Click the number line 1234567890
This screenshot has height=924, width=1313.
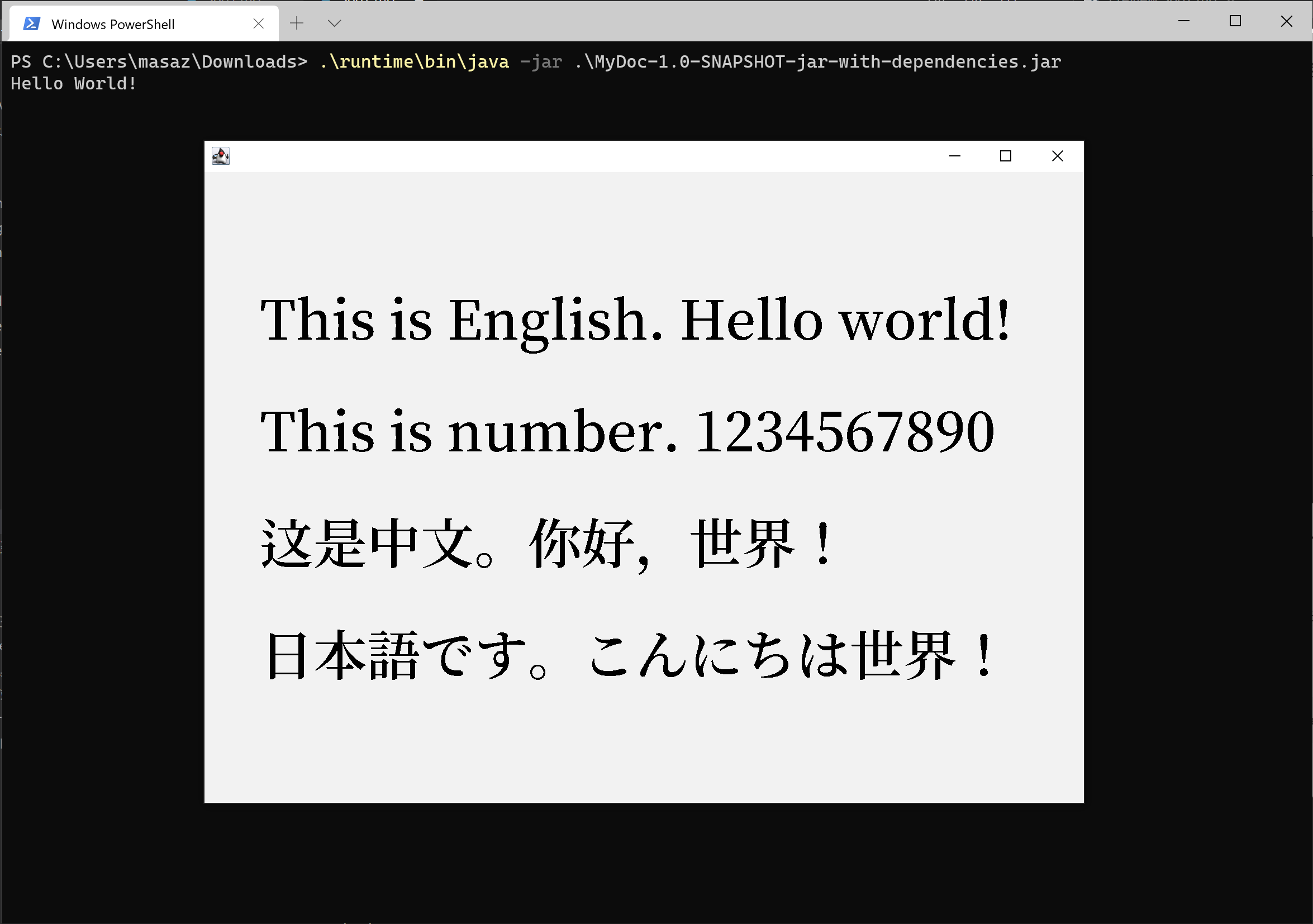pyautogui.click(x=627, y=432)
